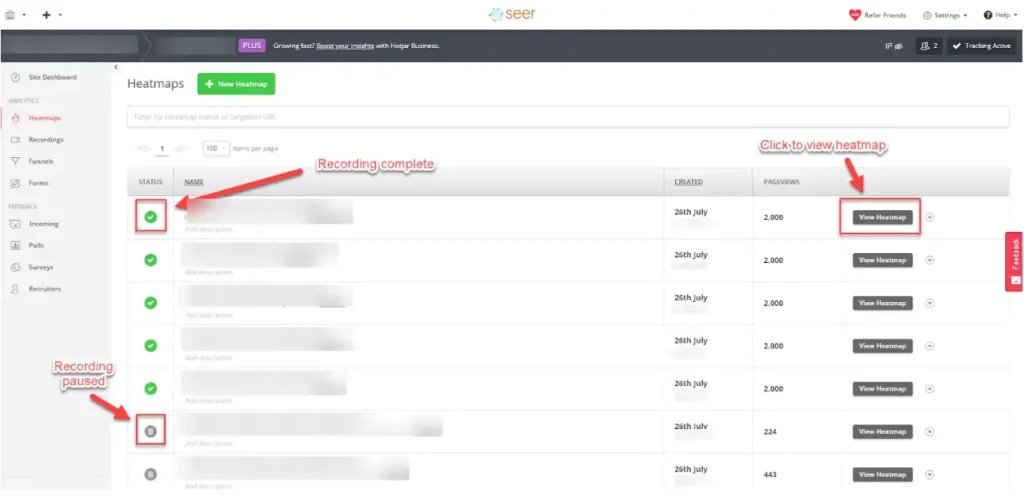
Task: Click the Polls bar chart icon
Action: 16,246
